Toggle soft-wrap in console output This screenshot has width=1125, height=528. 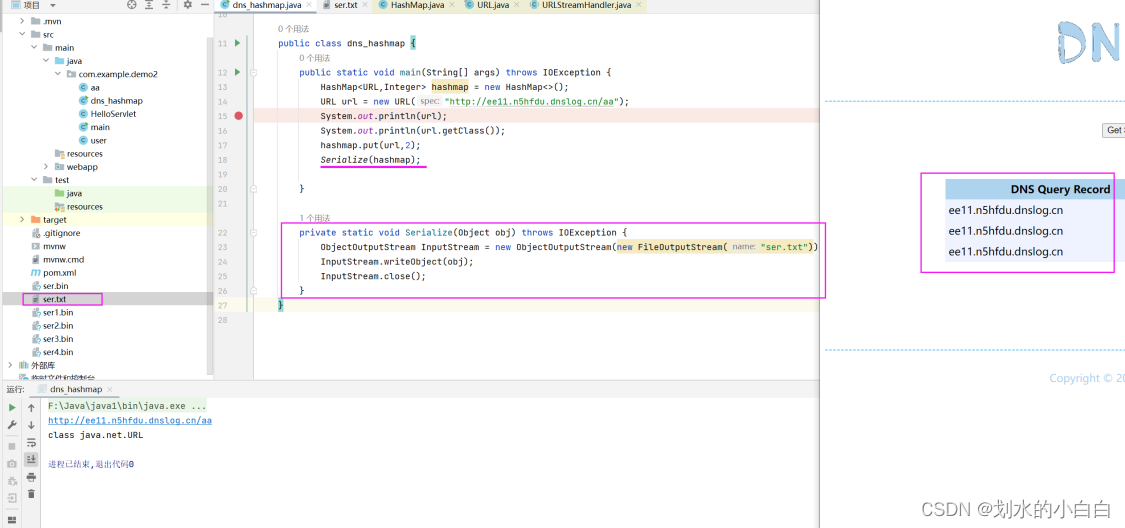(x=31, y=443)
